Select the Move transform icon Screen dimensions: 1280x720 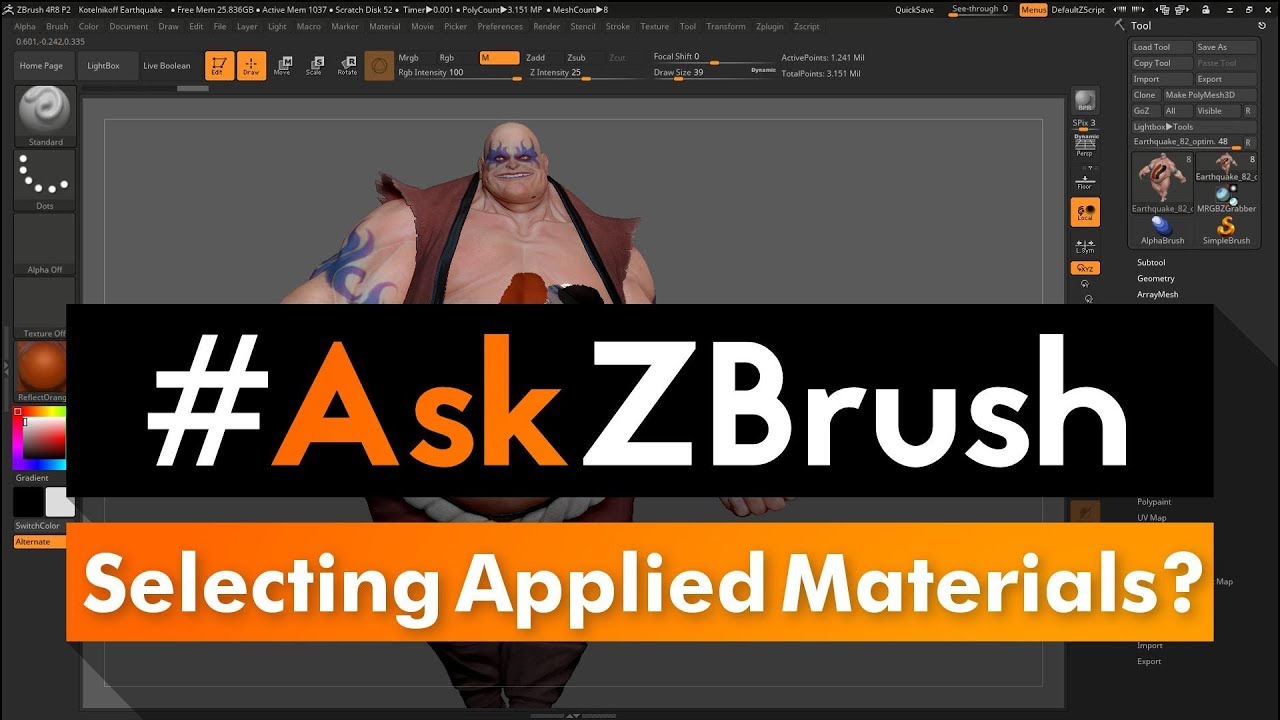[283, 66]
